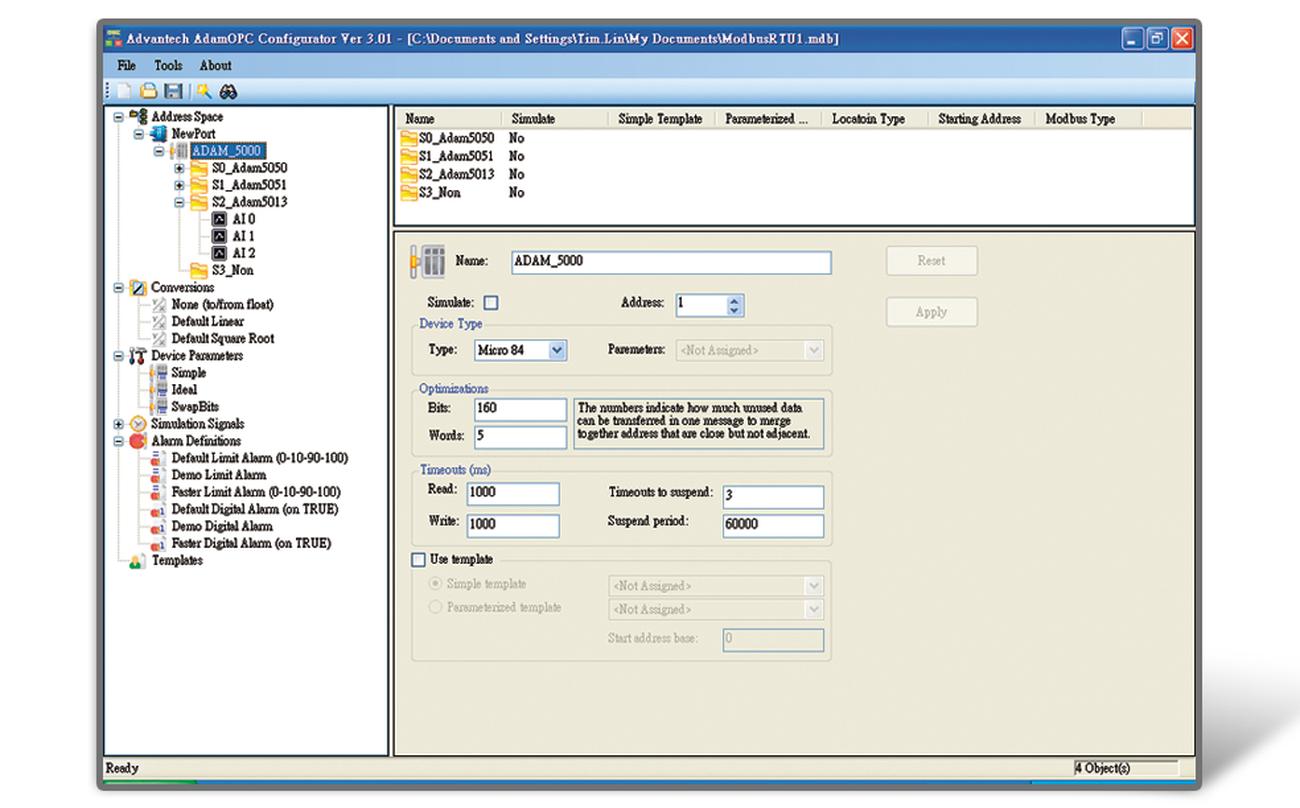Expand the Simulation Signals node
Screen dimensions: 1300x808
(119, 424)
